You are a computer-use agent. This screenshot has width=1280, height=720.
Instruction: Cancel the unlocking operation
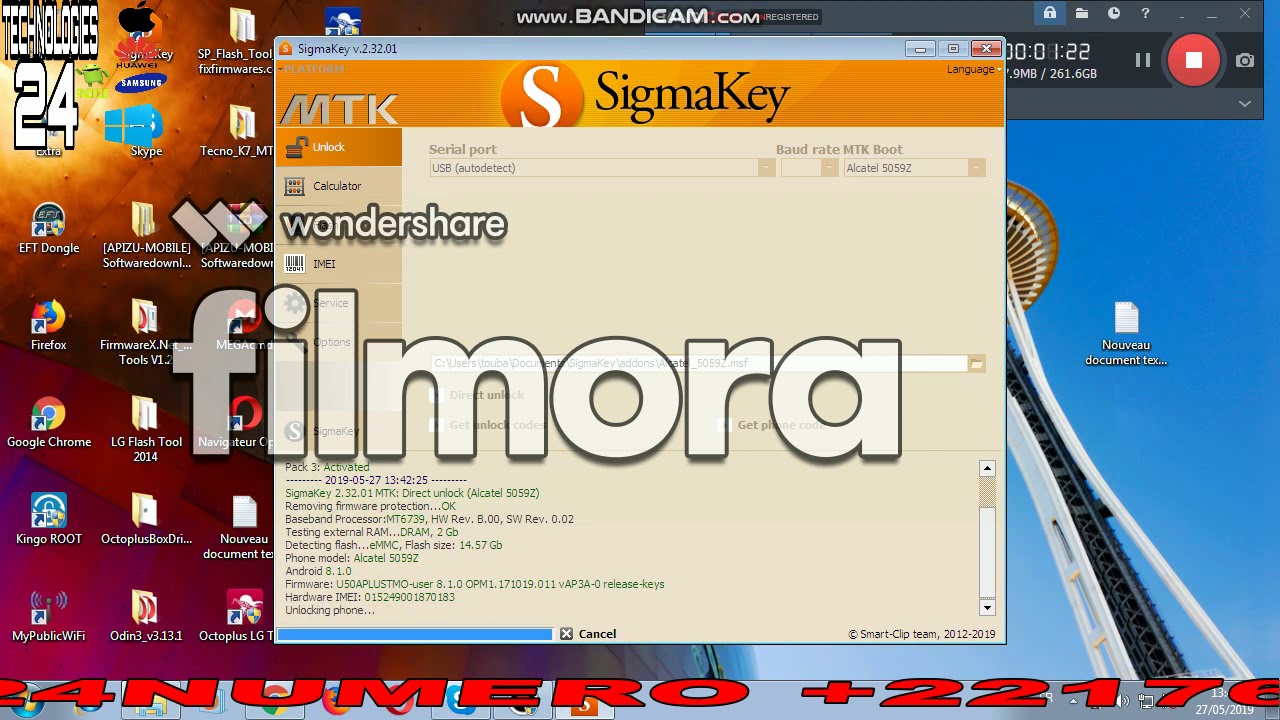[x=588, y=634]
